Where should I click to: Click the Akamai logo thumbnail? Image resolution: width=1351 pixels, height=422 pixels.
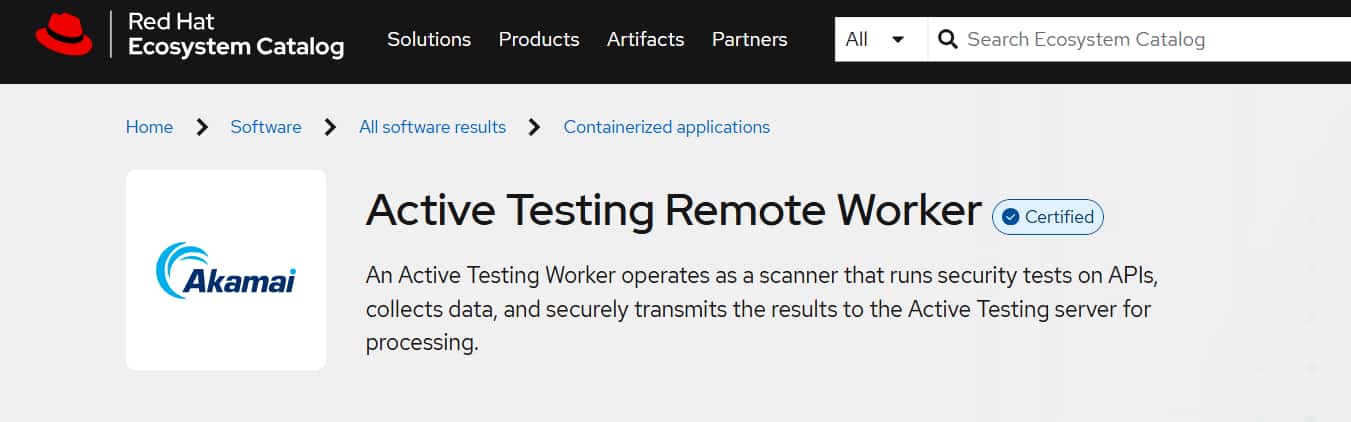pyautogui.click(x=226, y=269)
